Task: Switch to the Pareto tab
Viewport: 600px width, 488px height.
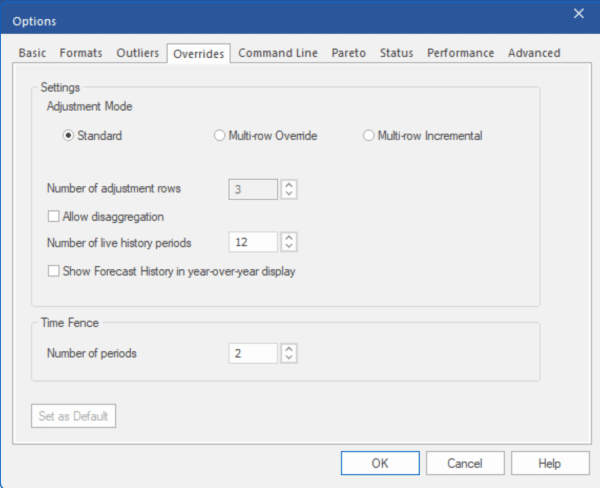Action: (x=349, y=53)
